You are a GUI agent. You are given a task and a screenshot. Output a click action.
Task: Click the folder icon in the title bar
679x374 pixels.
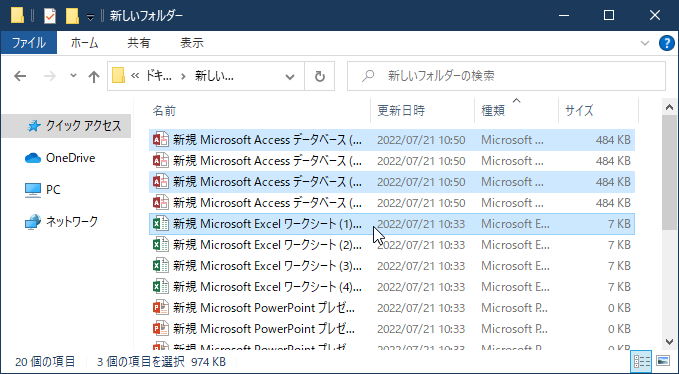coord(17,16)
